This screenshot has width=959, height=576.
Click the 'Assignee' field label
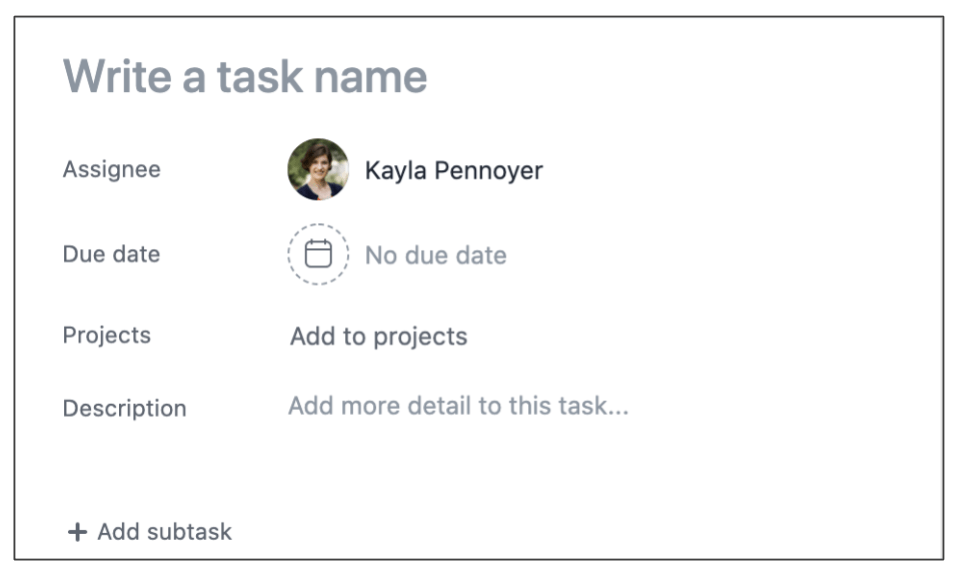(x=111, y=169)
